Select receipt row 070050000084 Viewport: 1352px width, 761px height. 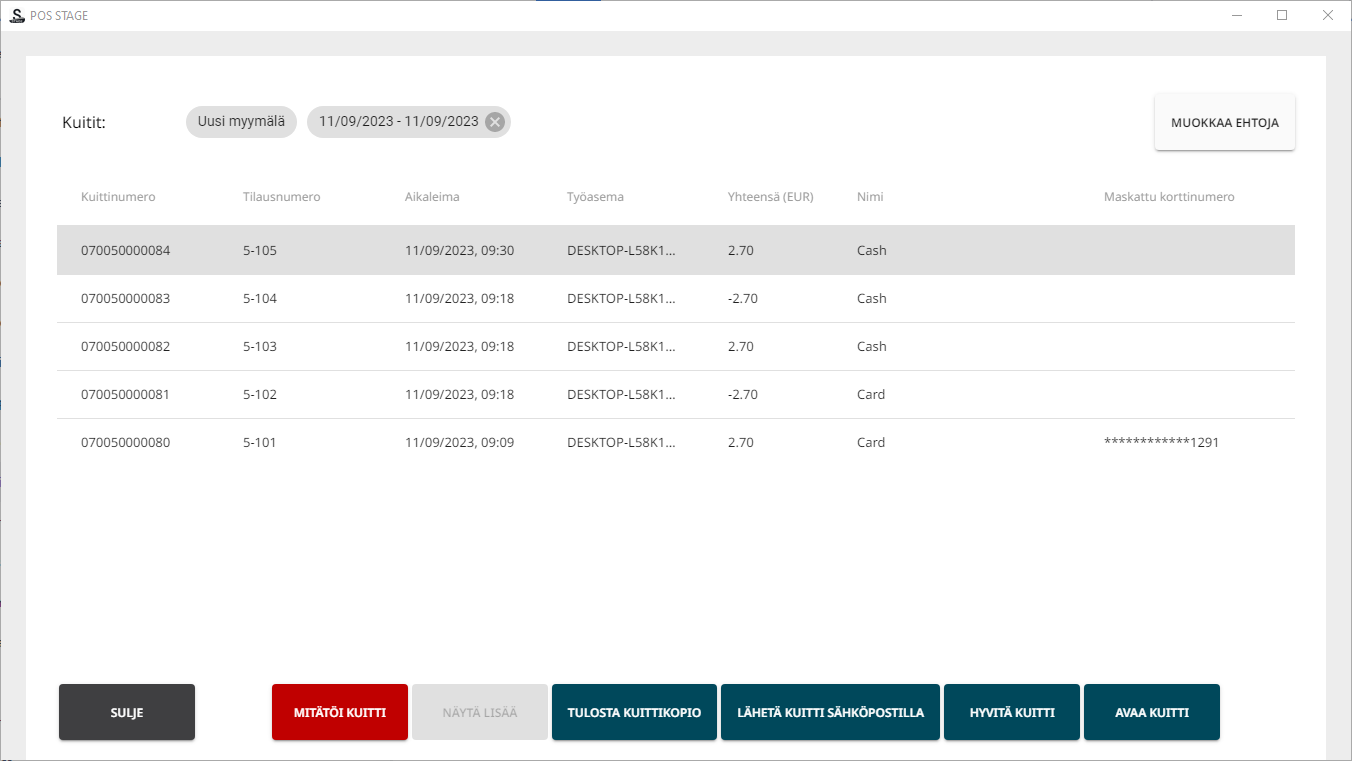(126, 250)
